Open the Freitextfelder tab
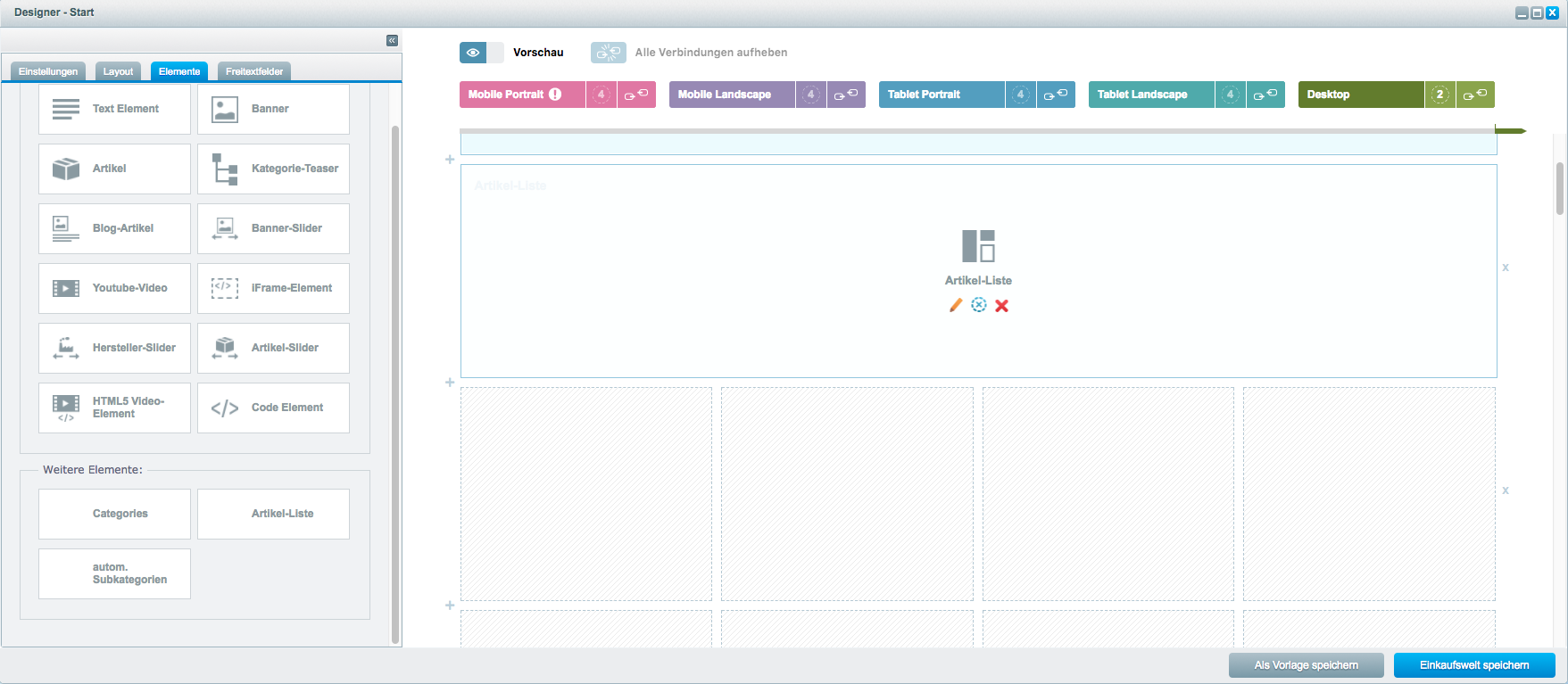This screenshot has width=1568, height=684. (254, 71)
